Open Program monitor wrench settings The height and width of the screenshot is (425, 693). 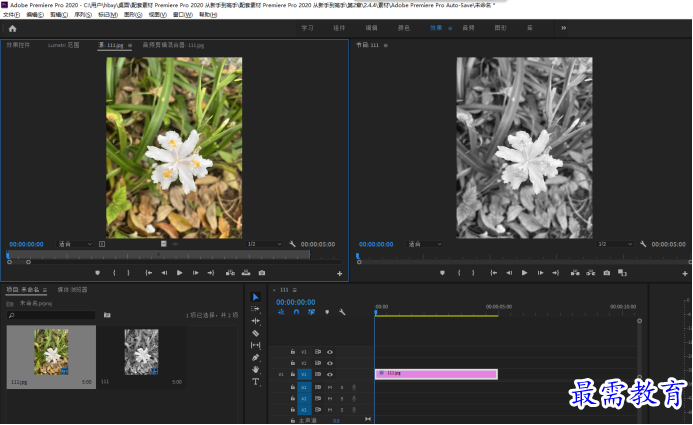coord(643,244)
